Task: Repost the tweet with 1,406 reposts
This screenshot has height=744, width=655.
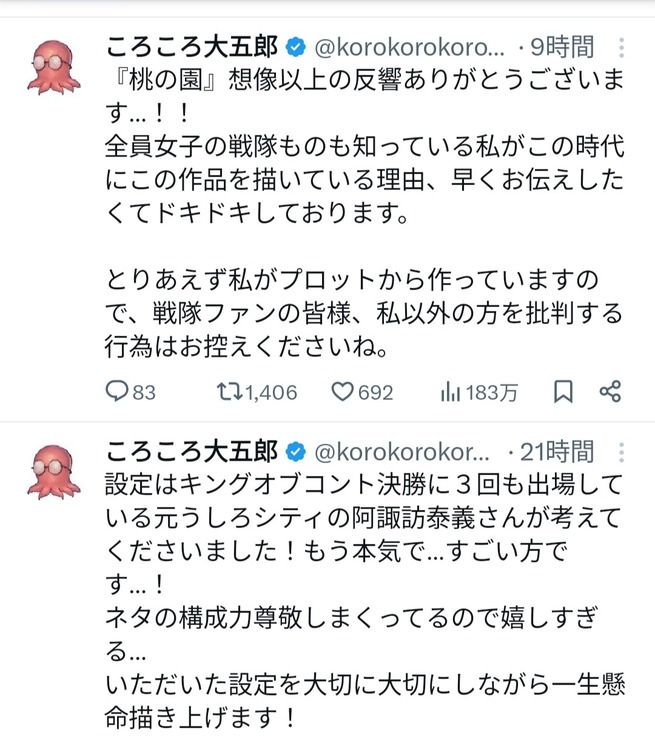Action: pyautogui.click(x=230, y=392)
